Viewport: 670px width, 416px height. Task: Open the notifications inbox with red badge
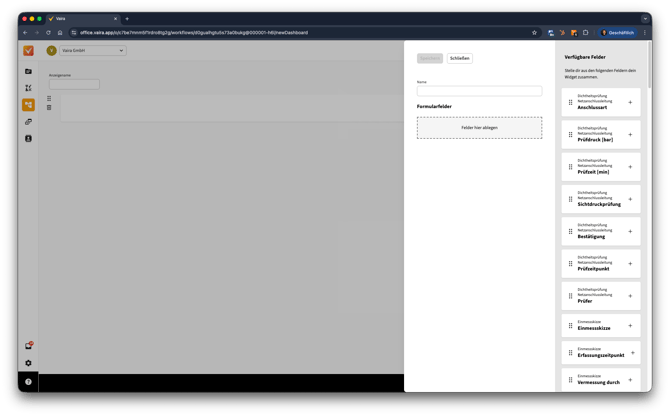pos(29,346)
